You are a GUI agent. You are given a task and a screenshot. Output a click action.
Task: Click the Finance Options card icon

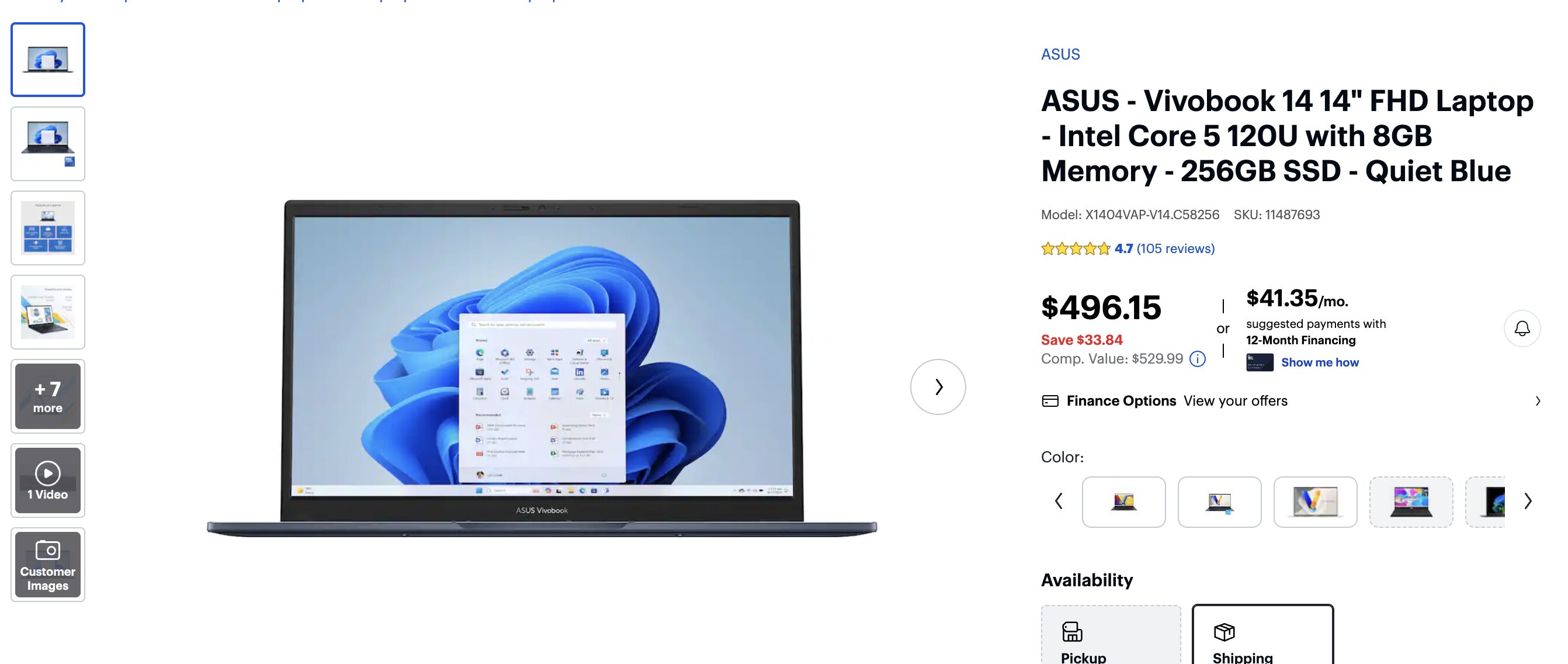click(x=1050, y=401)
